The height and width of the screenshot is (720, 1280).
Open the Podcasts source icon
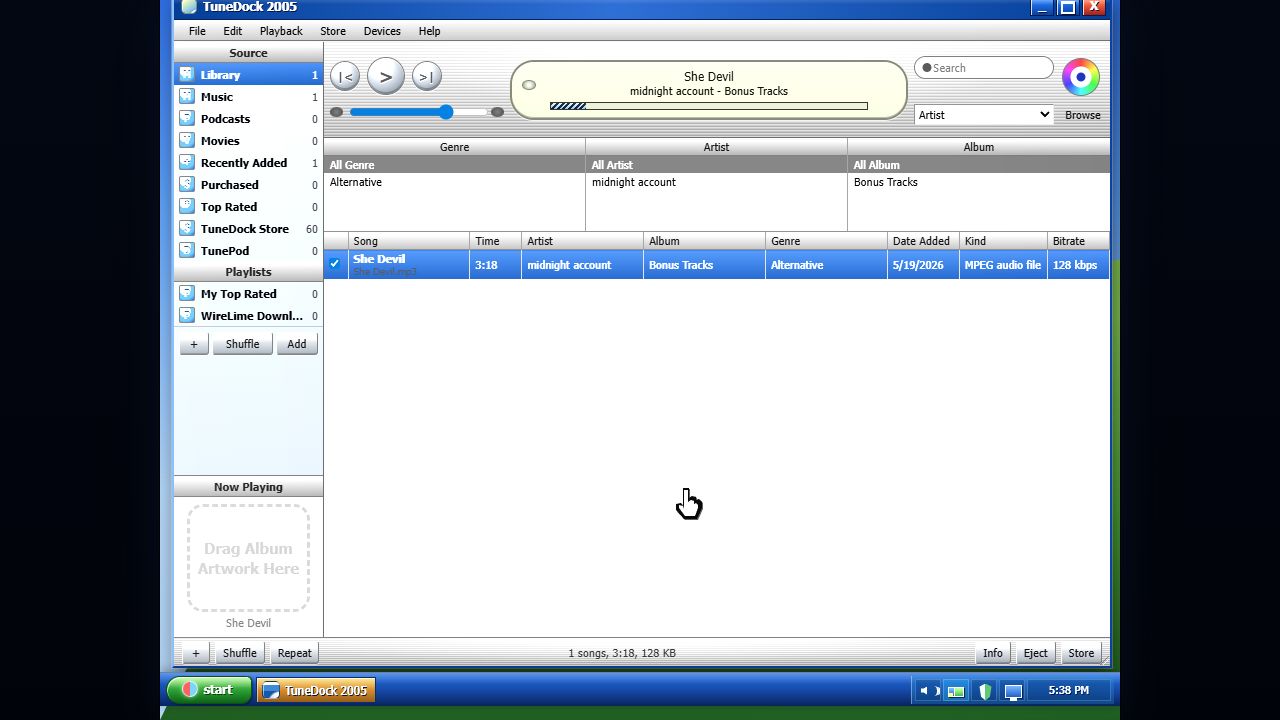point(186,119)
